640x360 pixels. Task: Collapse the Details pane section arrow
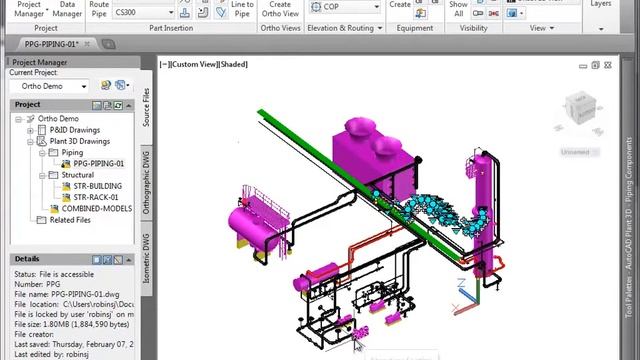coord(129,260)
